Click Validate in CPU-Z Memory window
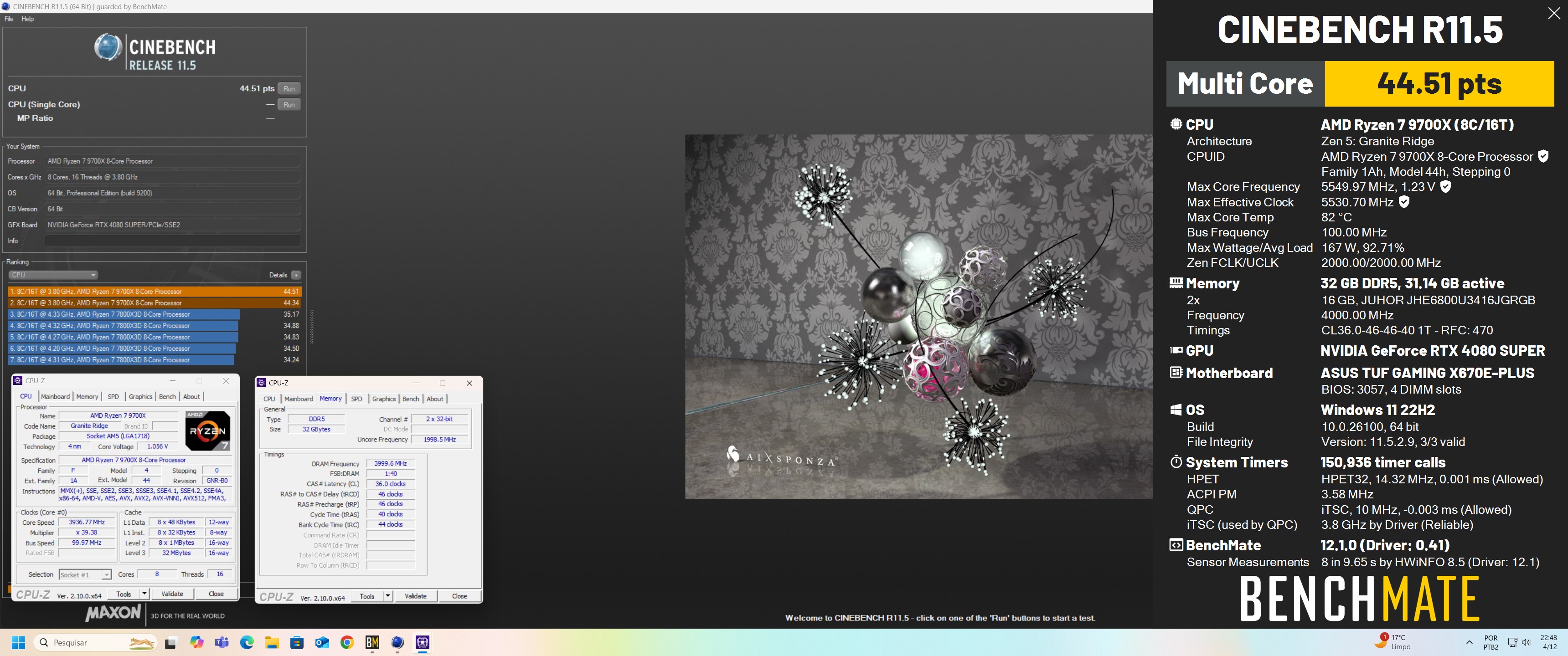1568x656 pixels. point(416,596)
